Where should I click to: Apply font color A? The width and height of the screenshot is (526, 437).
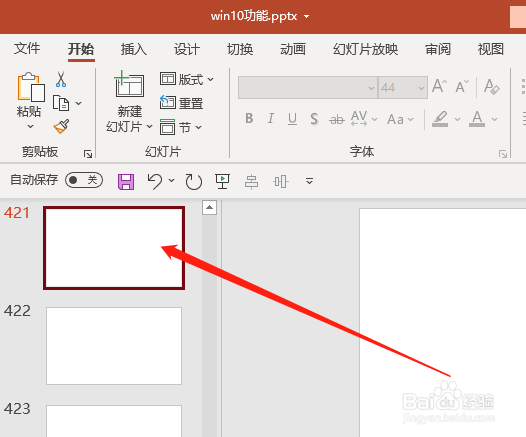tap(477, 119)
